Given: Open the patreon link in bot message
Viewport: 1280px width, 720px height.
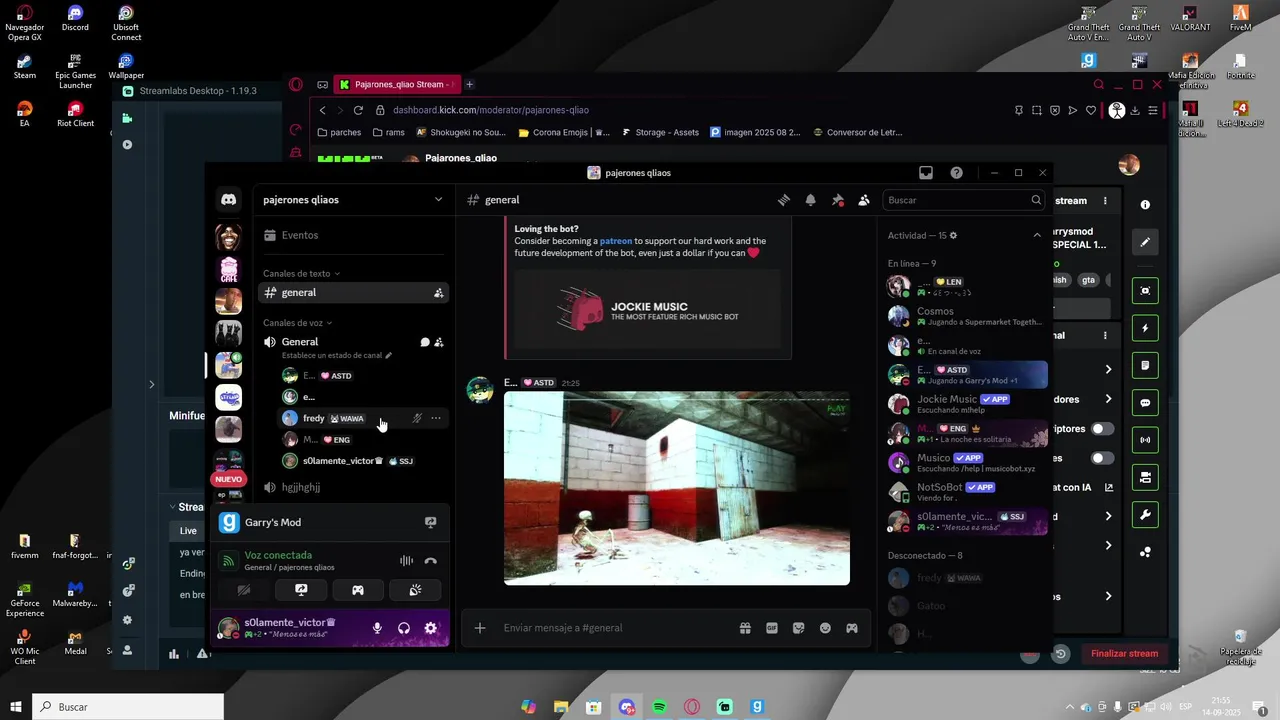Looking at the screenshot, I should coord(614,241).
